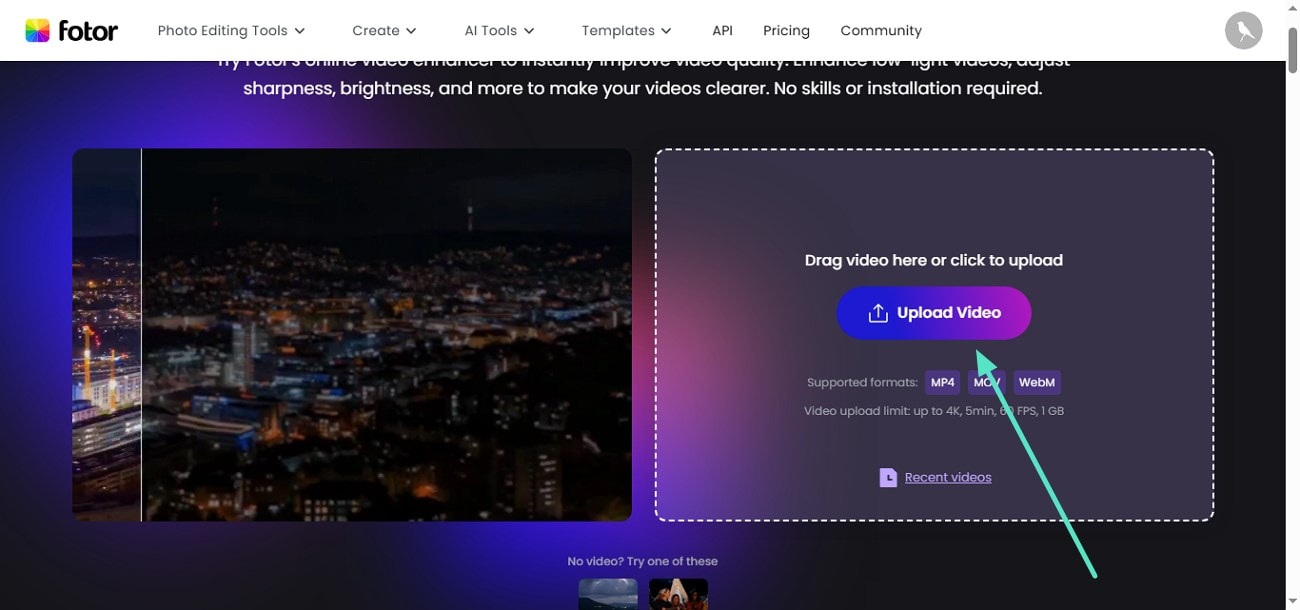Open the Photo Editing Tools menu
This screenshot has width=1300, height=610.
(231, 31)
